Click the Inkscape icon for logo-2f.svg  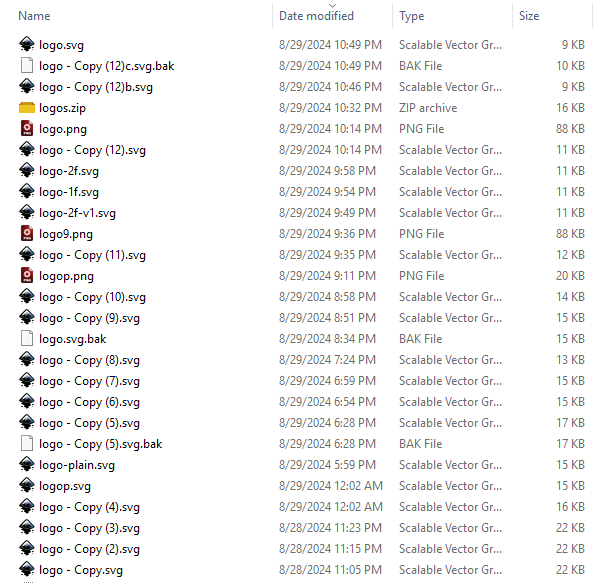point(27,171)
